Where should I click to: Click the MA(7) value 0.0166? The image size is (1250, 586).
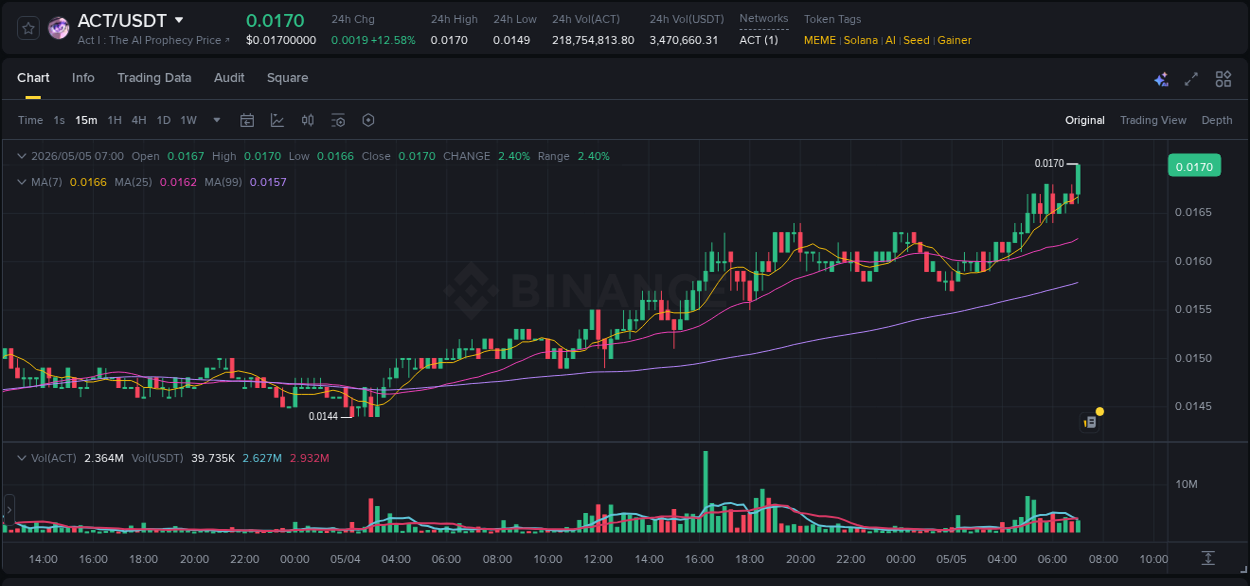point(88,182)
